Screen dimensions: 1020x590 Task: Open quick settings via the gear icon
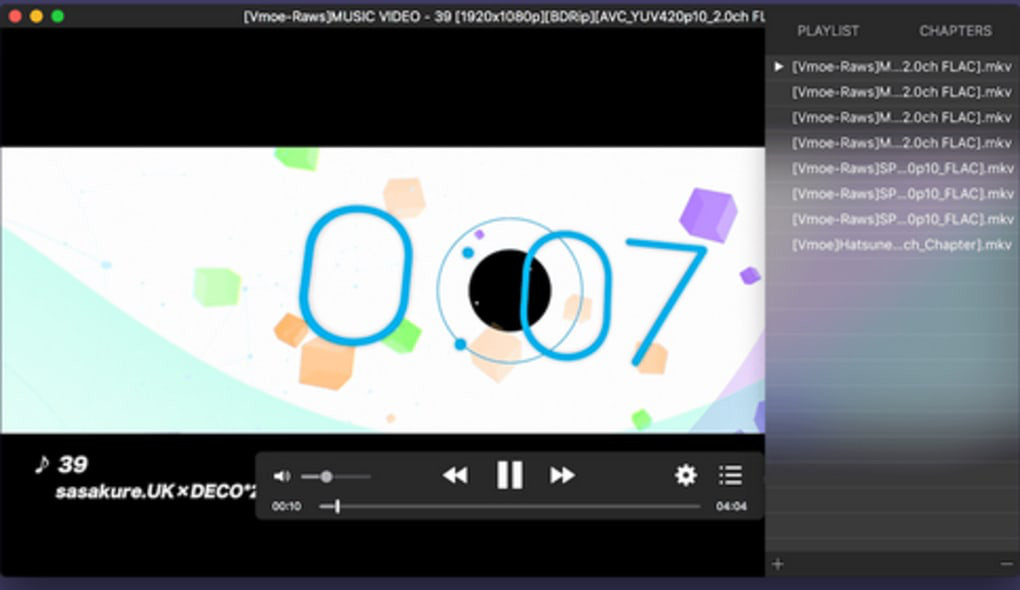pyautogui.click(x=686, y=476)
